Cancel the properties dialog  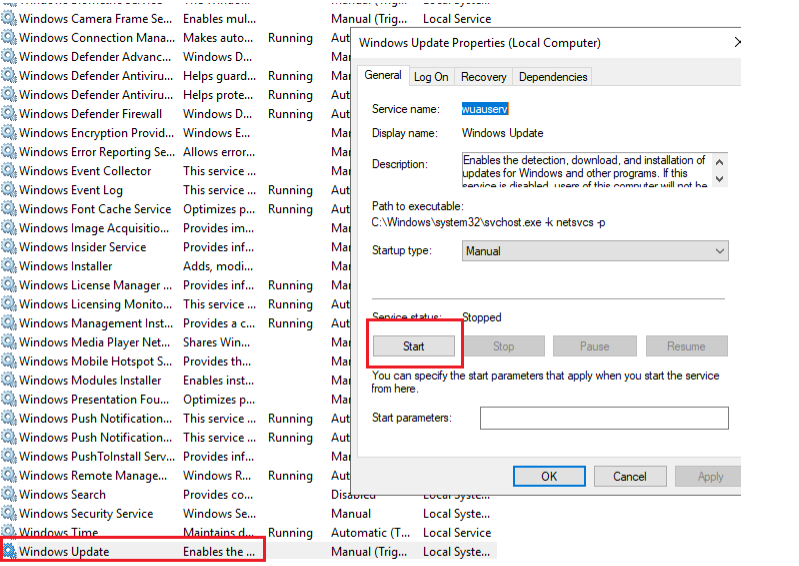point(630,476)
